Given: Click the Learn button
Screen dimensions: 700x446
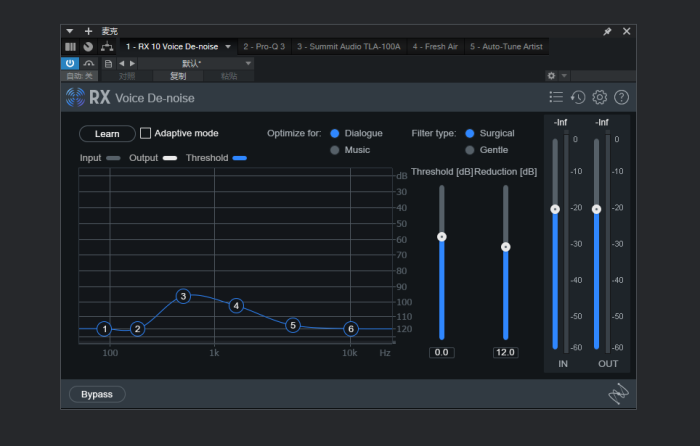Looking at the screenshot, I should (107, 133).
